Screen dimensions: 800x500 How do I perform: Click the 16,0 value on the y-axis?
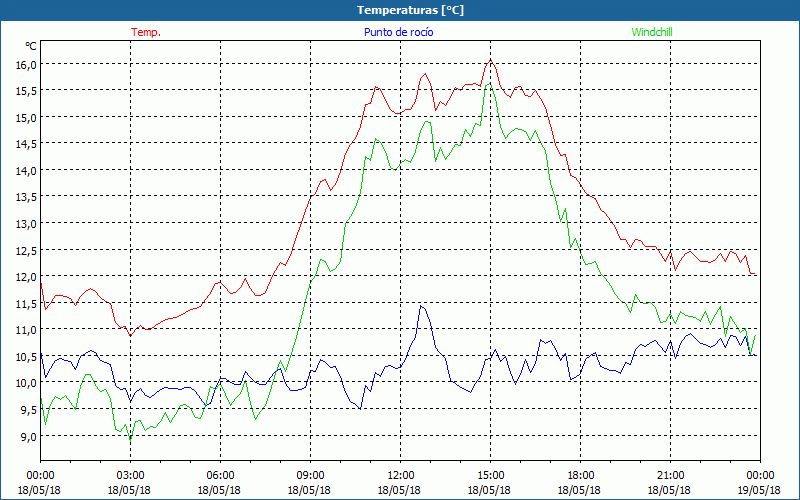(26, 64)
